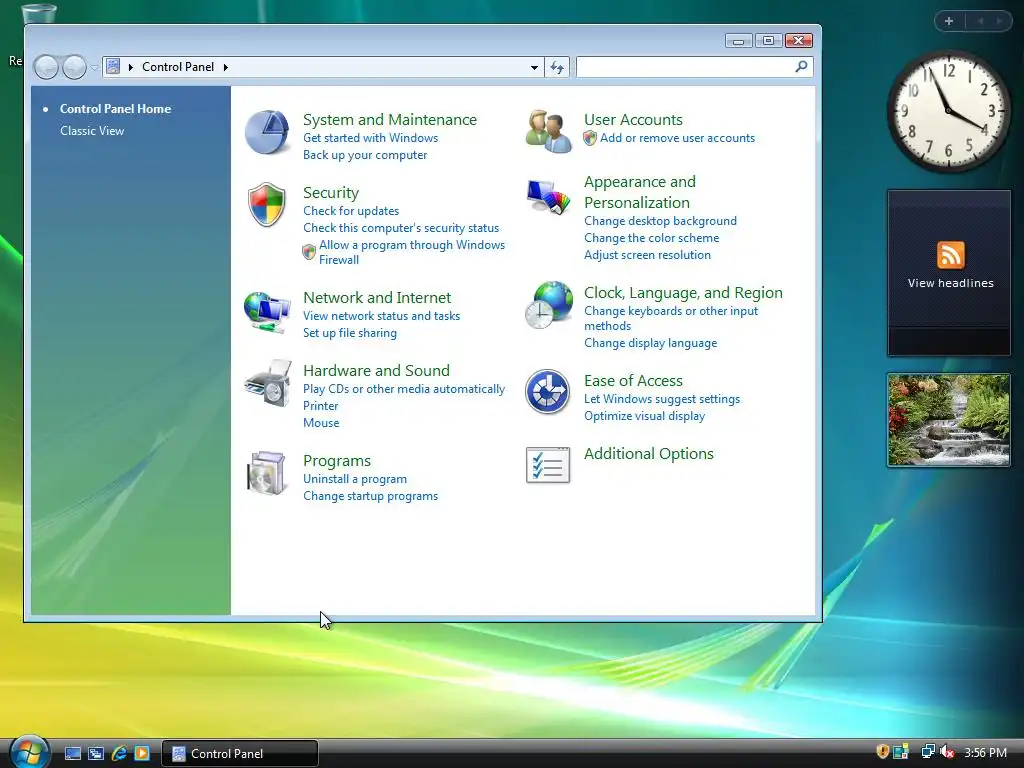Click the Clock, Language, and Region globe icon
This screenshot has height=768, width=1024.
[549, 305]
